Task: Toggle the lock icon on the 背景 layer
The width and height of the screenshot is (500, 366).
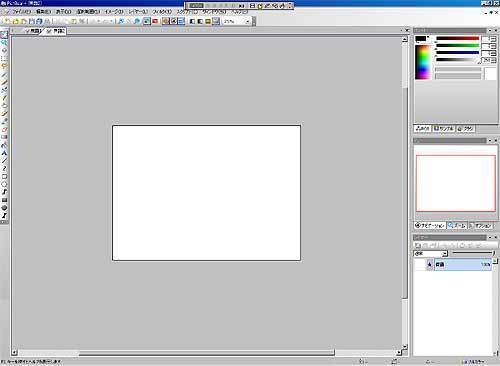Action: tap(429, 265)
